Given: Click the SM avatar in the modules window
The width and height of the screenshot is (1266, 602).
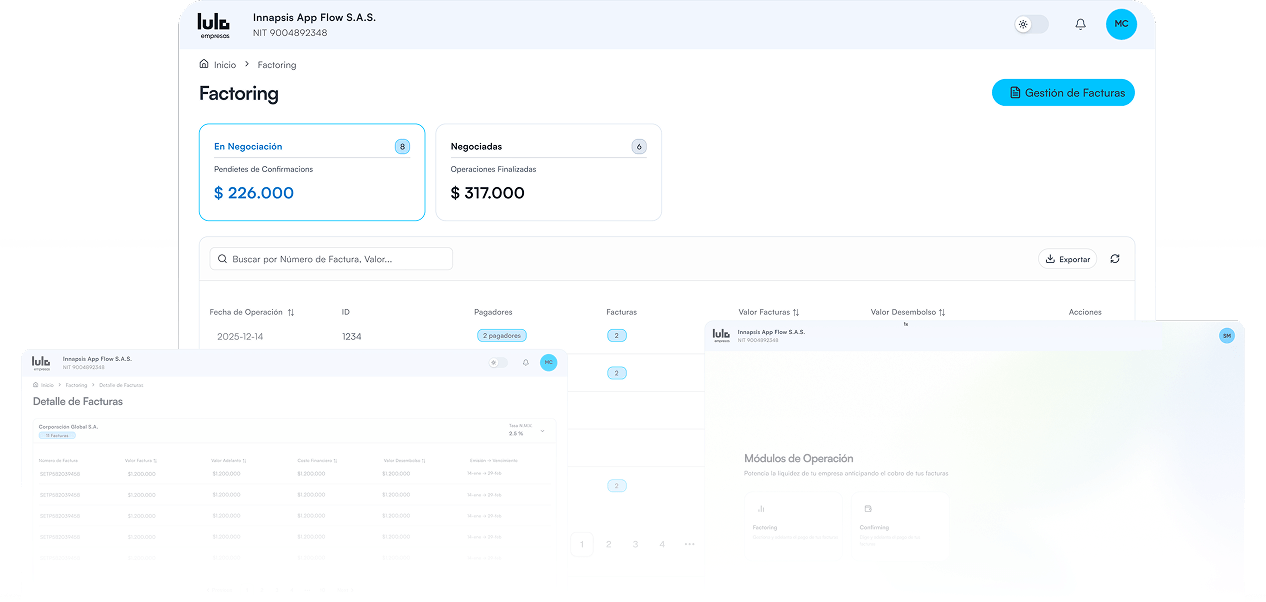Looking at the screenshot, I should (1226, 336).
